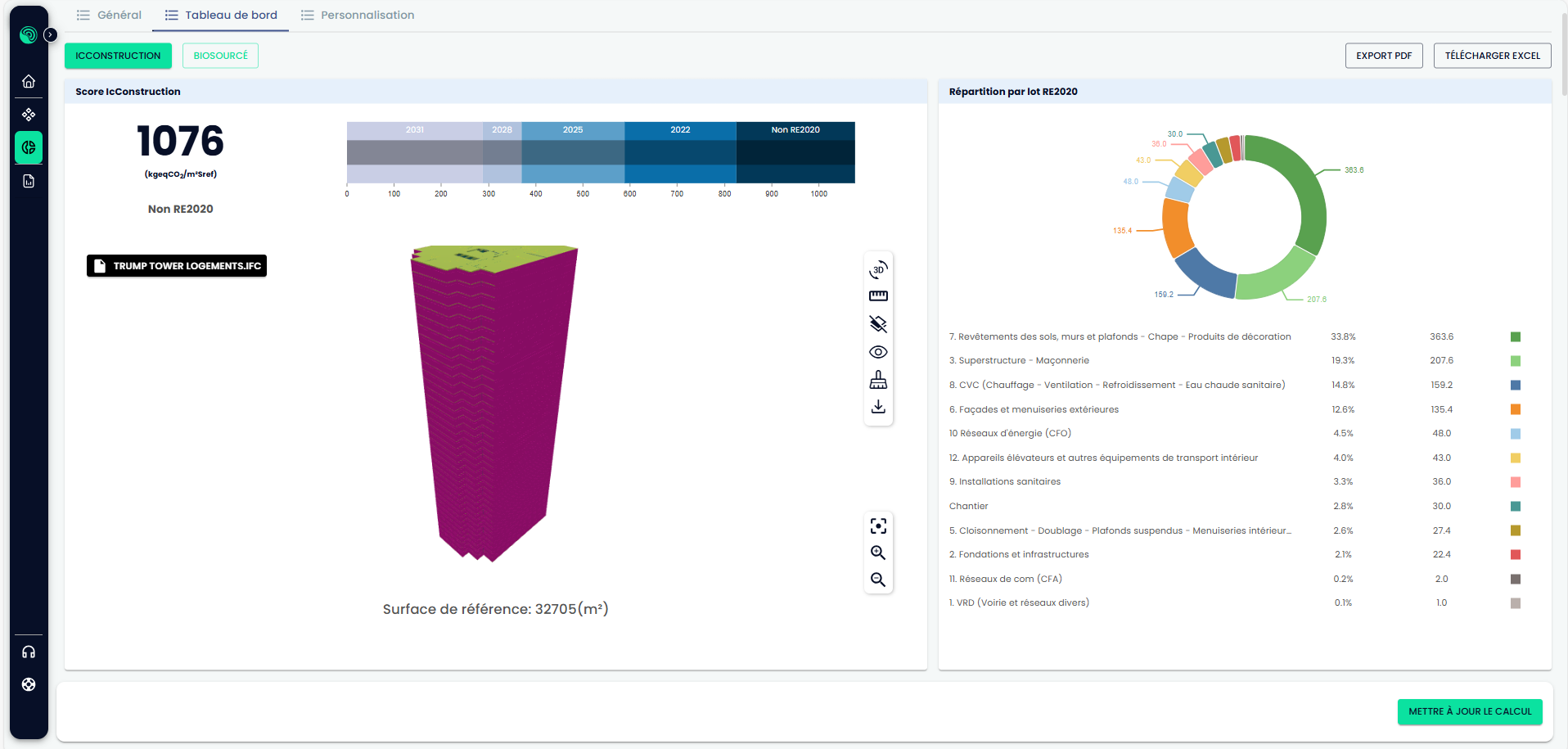
Task: Click the 2022 threshold band on the scale
Action: tap(680, 152)
